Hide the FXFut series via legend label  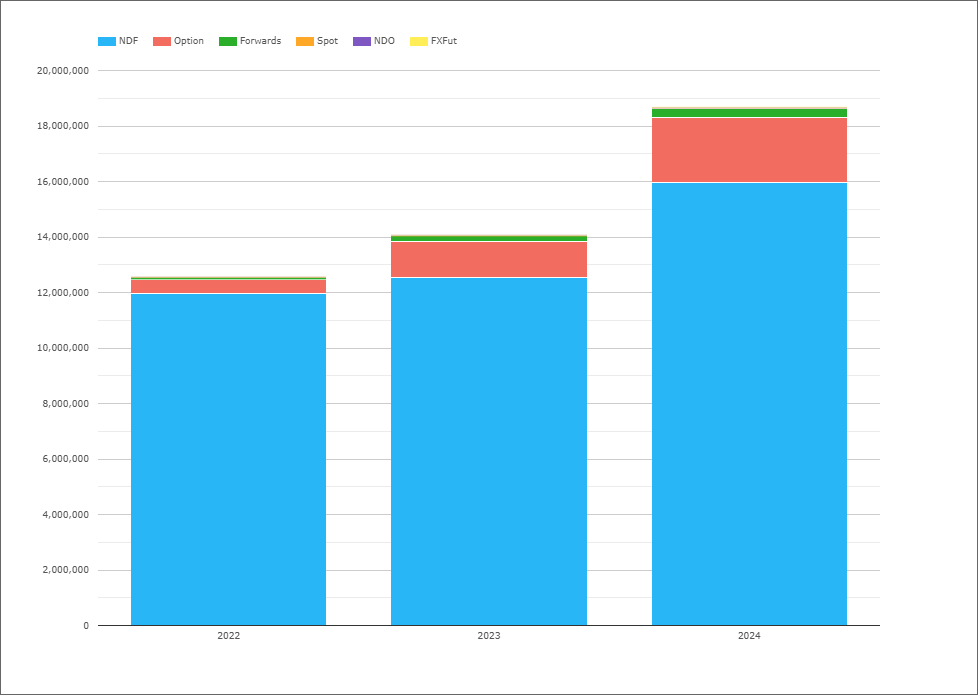(x=444, y=41)
